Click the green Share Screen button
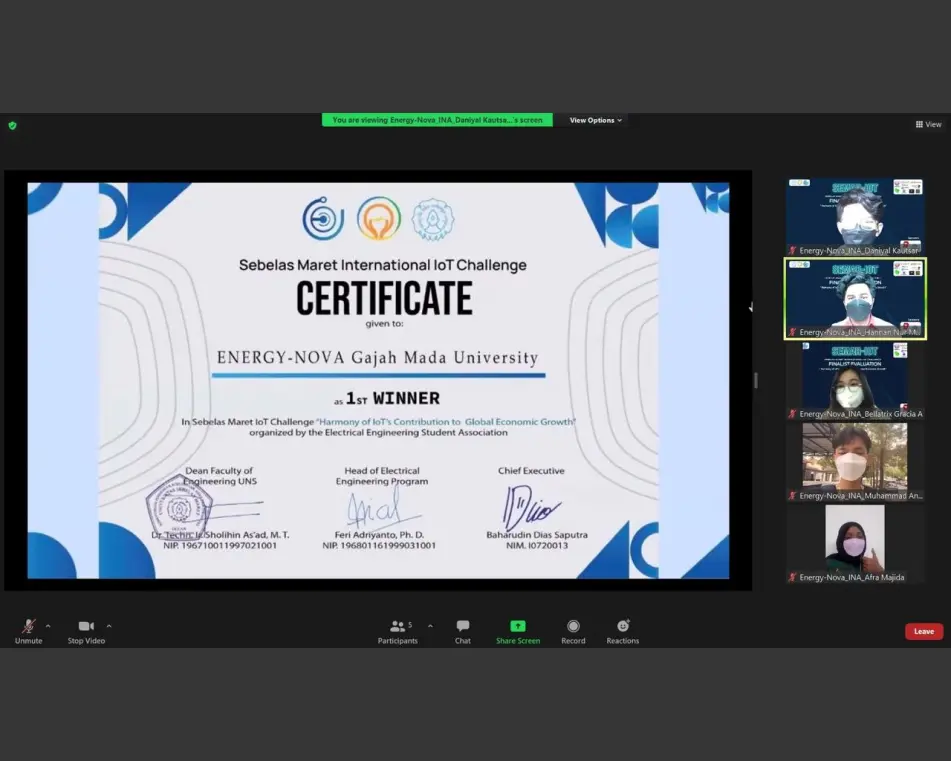This screenshot has width=951, height=761. tap(518, 631)
